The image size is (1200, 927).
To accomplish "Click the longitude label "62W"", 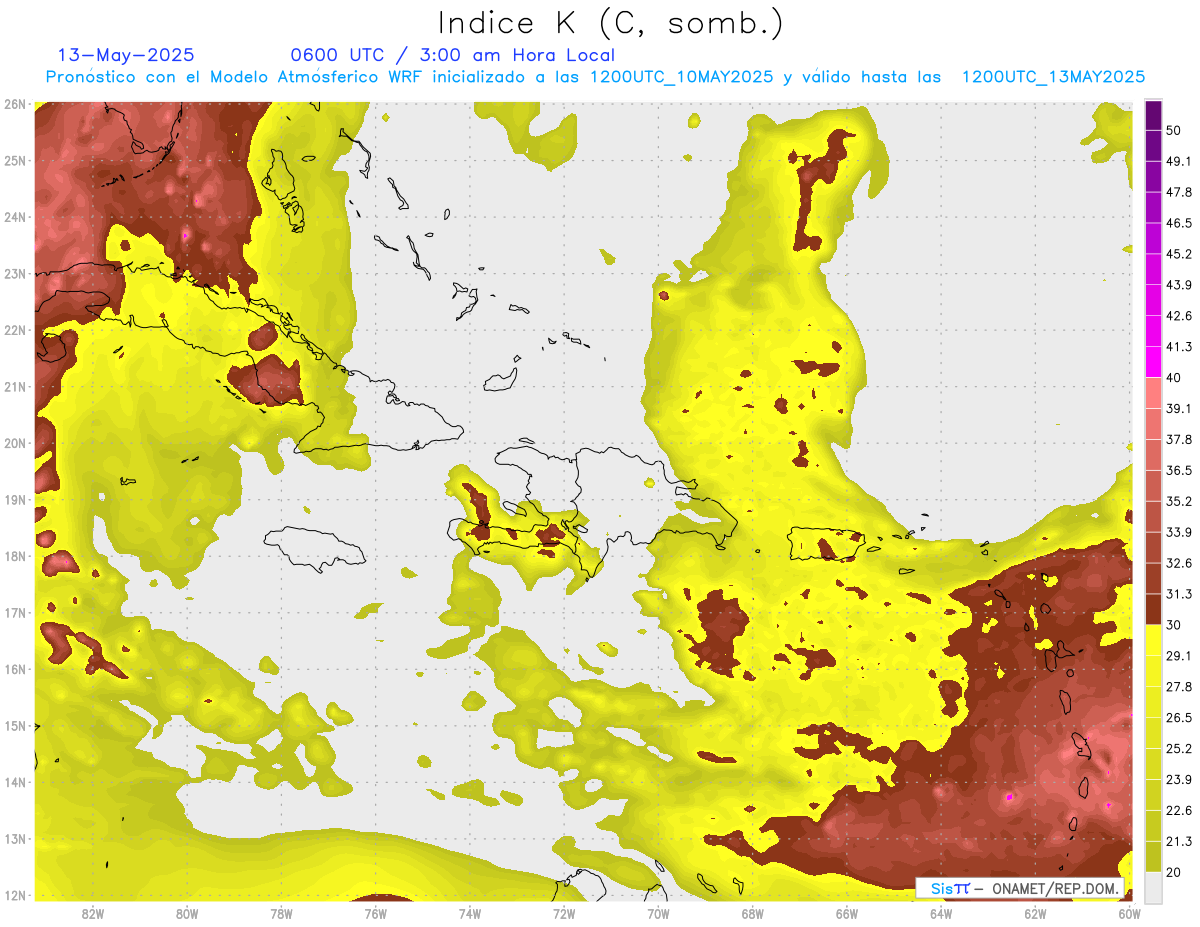I will click(1035, 913).
